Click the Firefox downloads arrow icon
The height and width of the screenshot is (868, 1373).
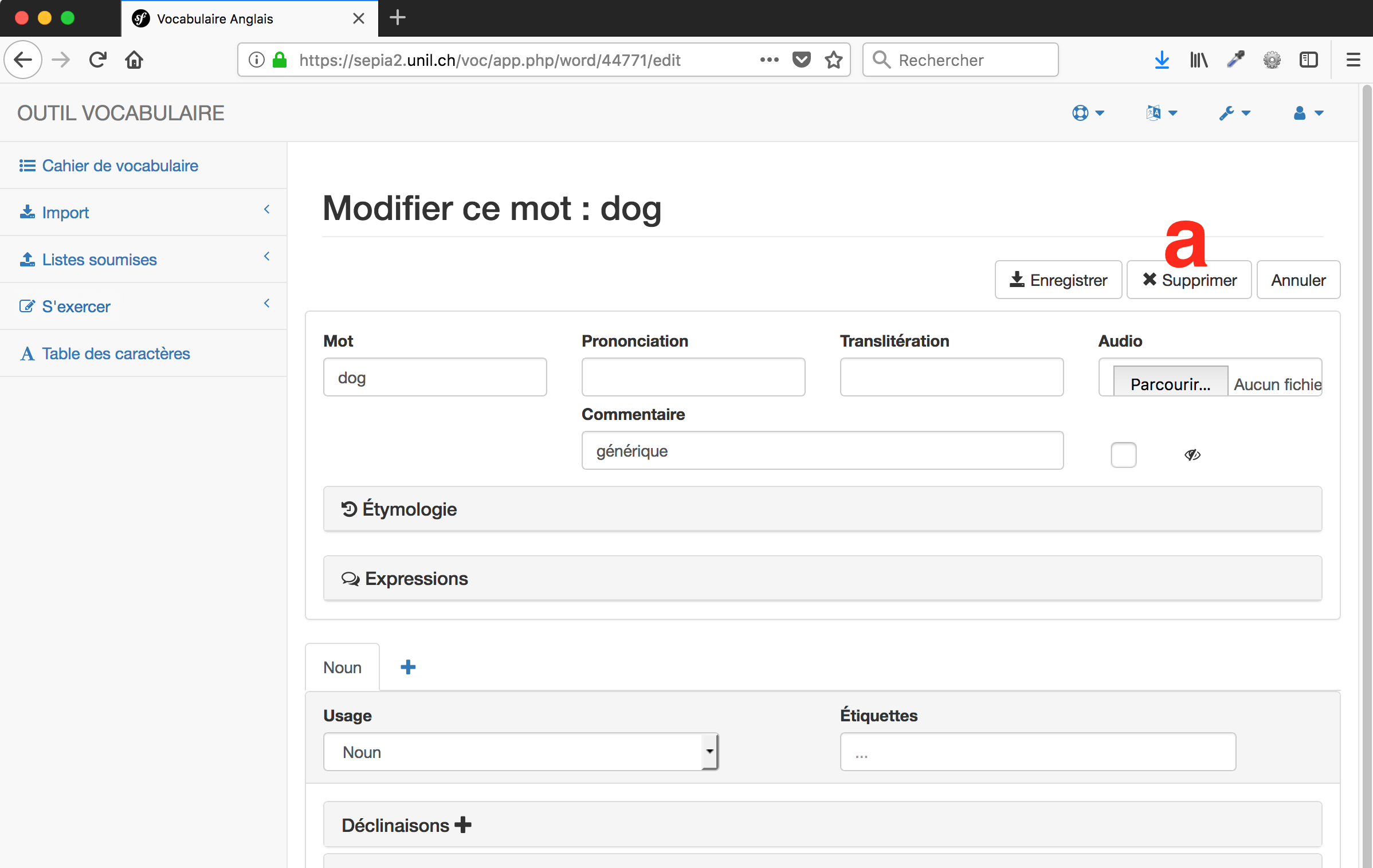point(1162,60)
